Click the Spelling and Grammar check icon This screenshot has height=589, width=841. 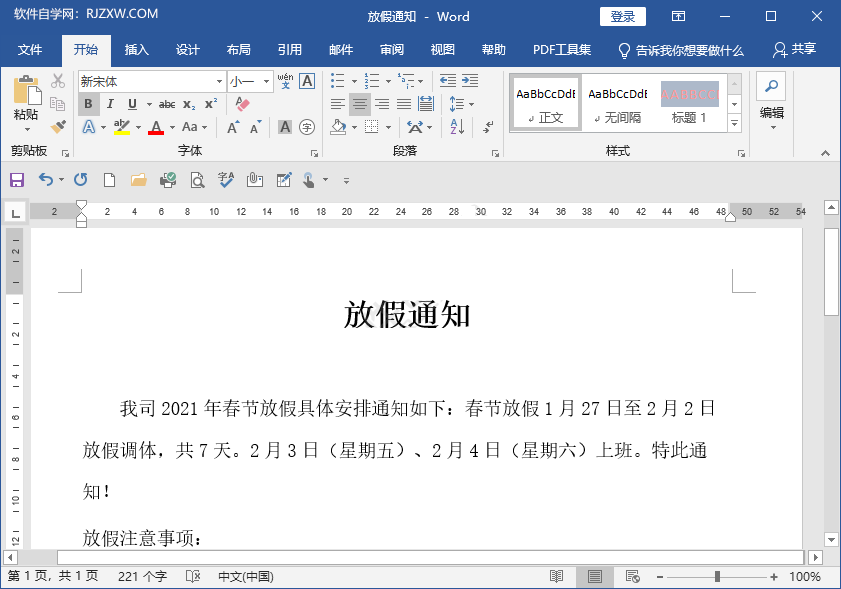[225, 180]
